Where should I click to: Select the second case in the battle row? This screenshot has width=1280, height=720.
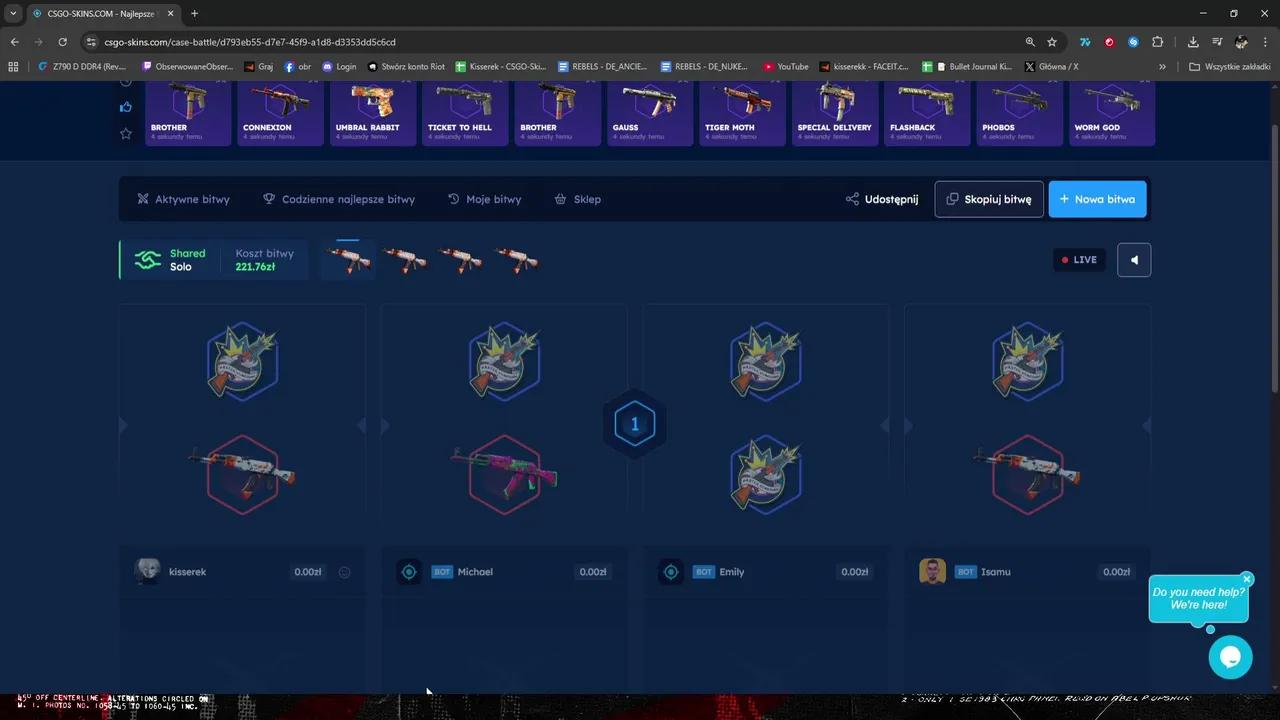(405, 260)
